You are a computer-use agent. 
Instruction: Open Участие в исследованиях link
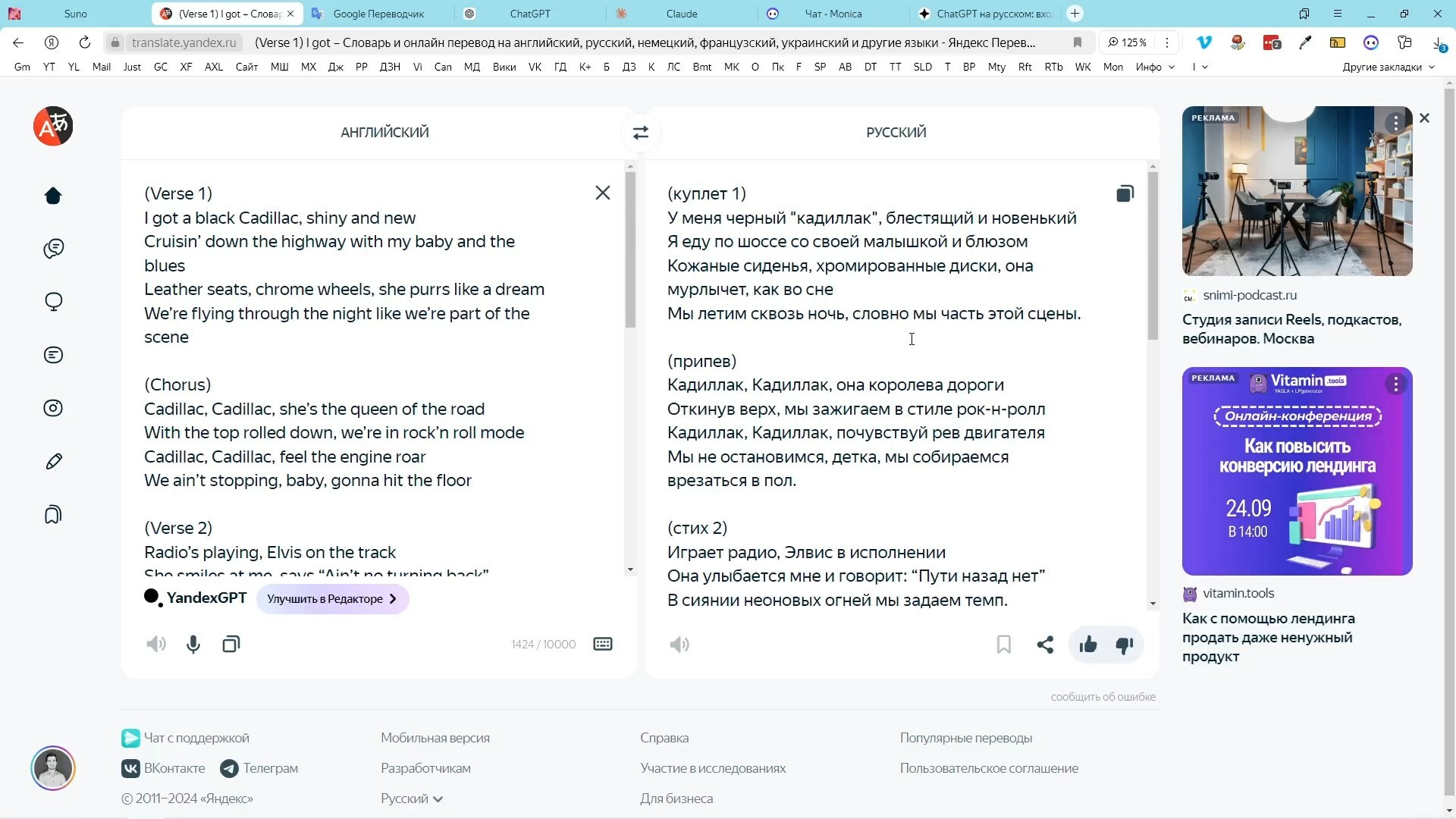(x=713, y=768)
